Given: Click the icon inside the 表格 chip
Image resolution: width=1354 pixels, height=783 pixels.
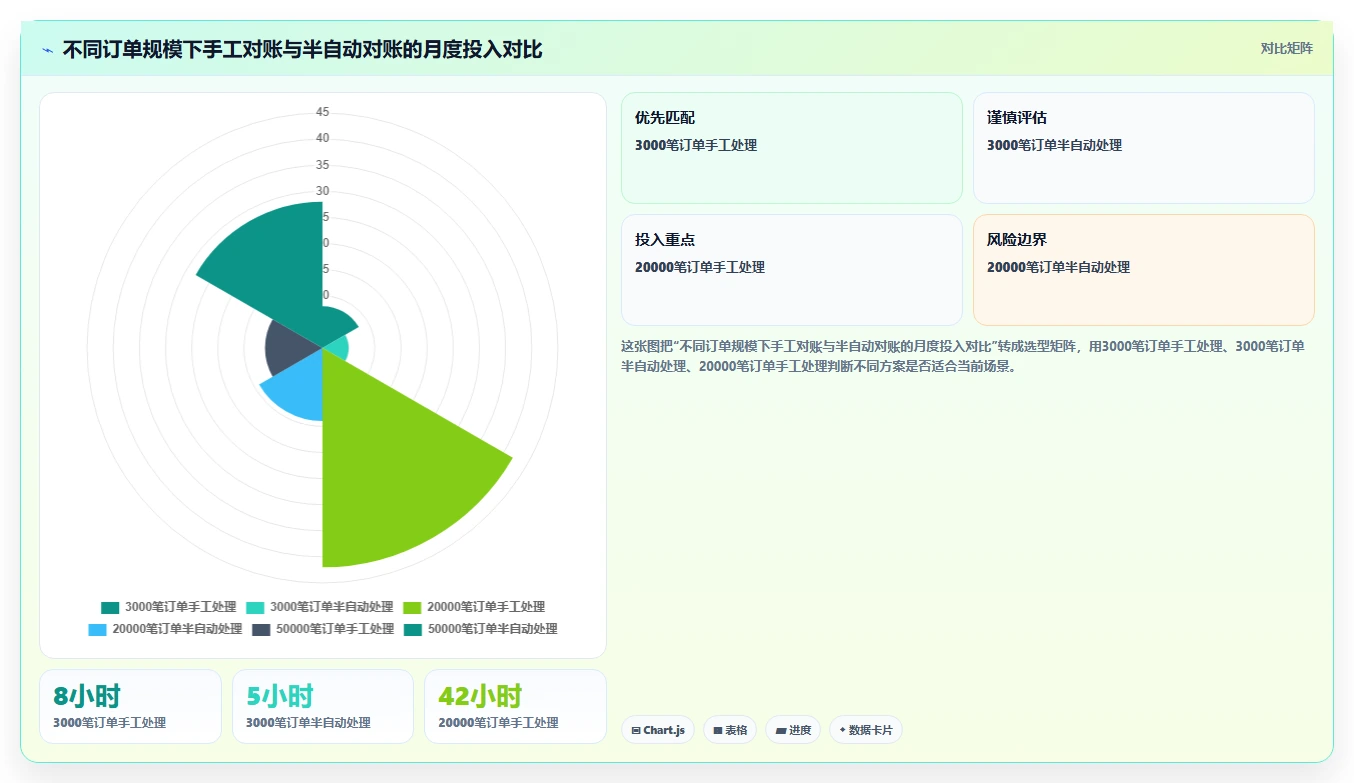Looking at the screenshot, I should point(718,731).
